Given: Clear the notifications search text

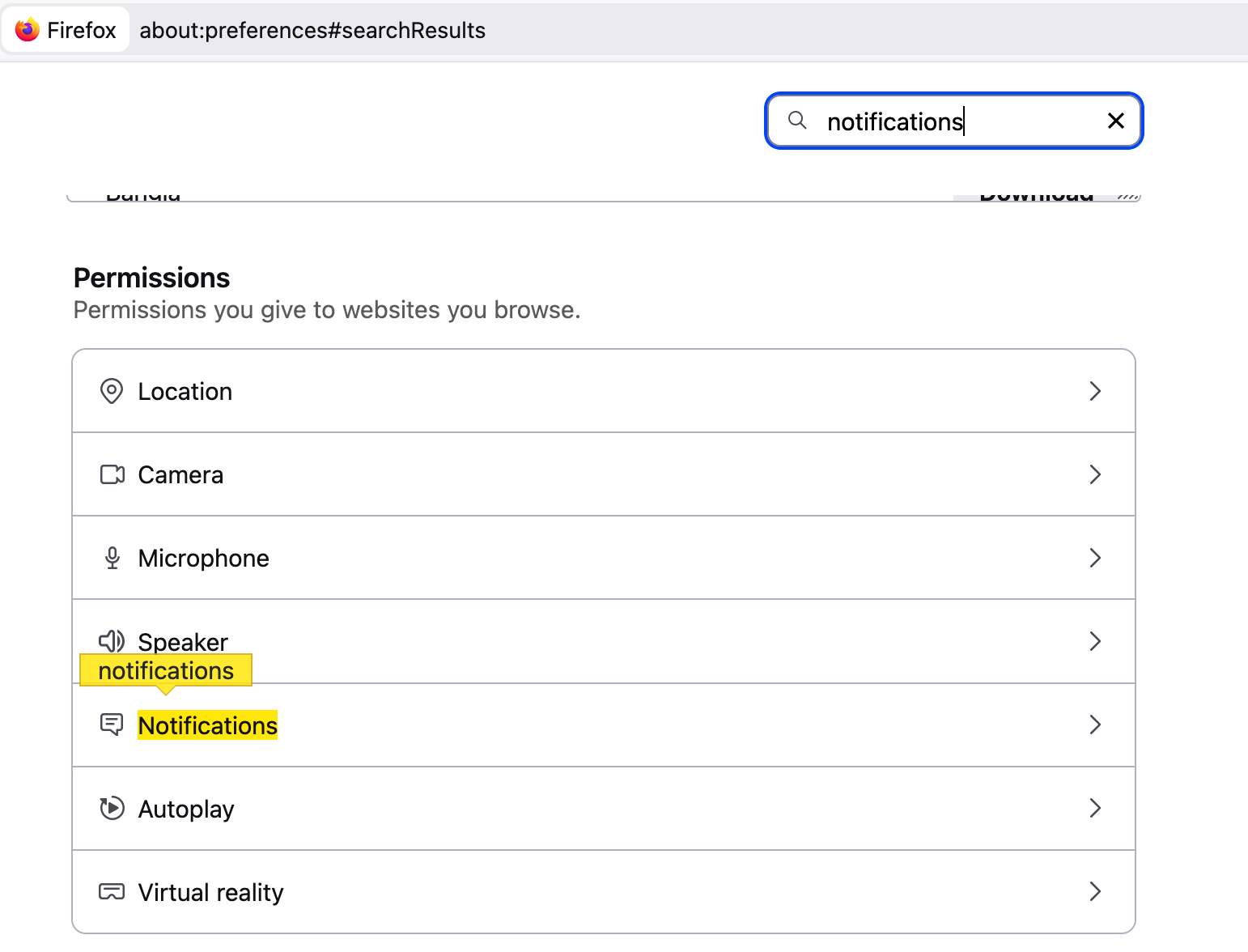Looking at the screenshot, I should (x=1115, y=121).
